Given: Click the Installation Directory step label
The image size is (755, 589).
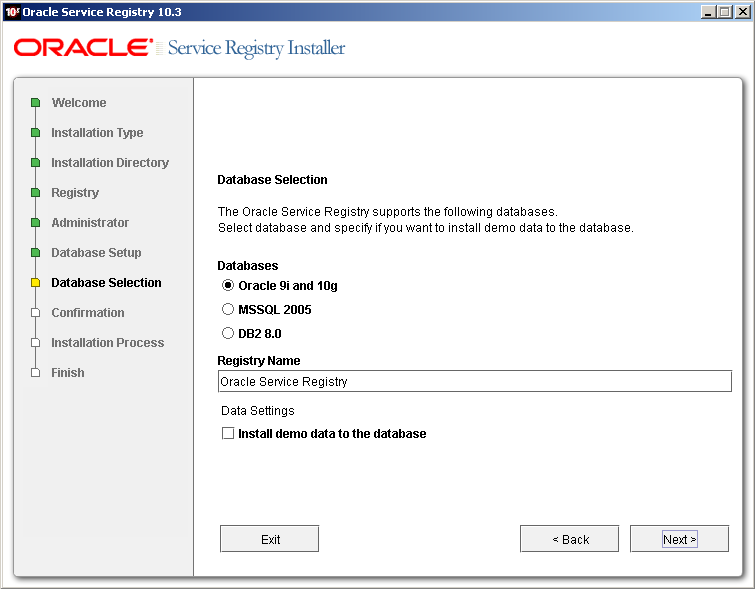Looking at the screenshot, I should pyautogui.click(x=110, y=163).
